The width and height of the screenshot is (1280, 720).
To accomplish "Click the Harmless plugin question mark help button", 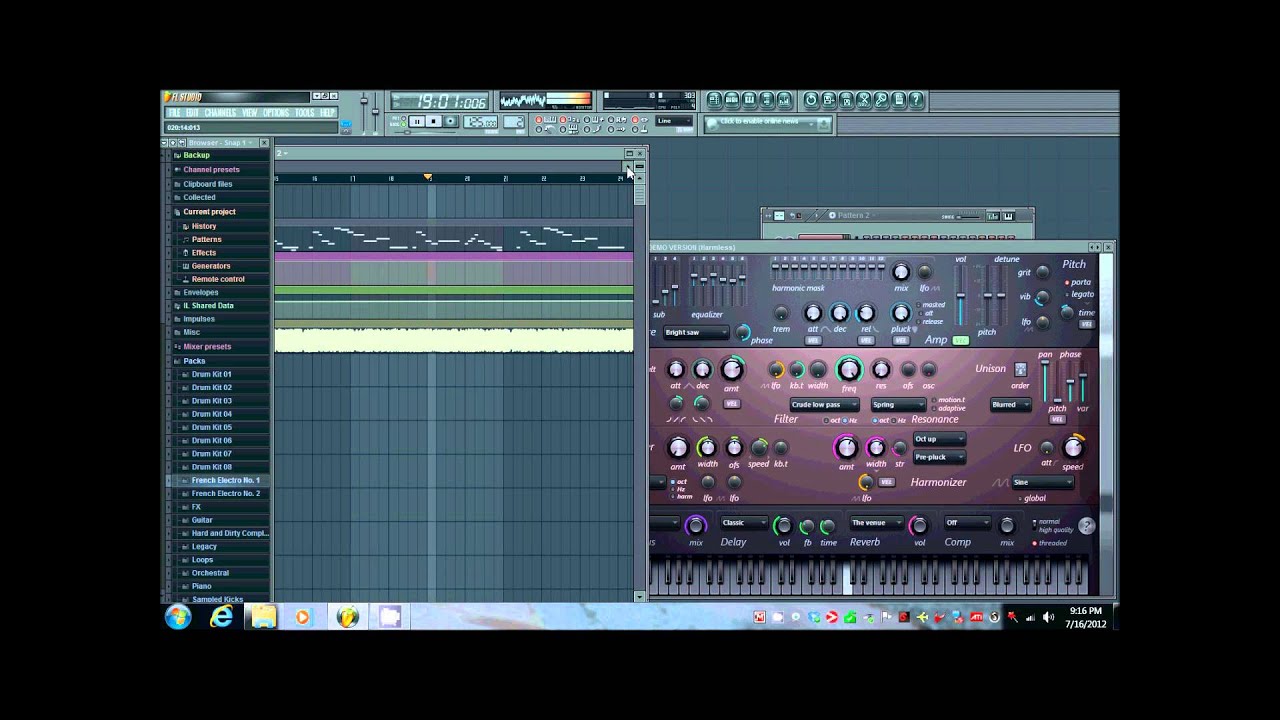I will (1087, 525).
